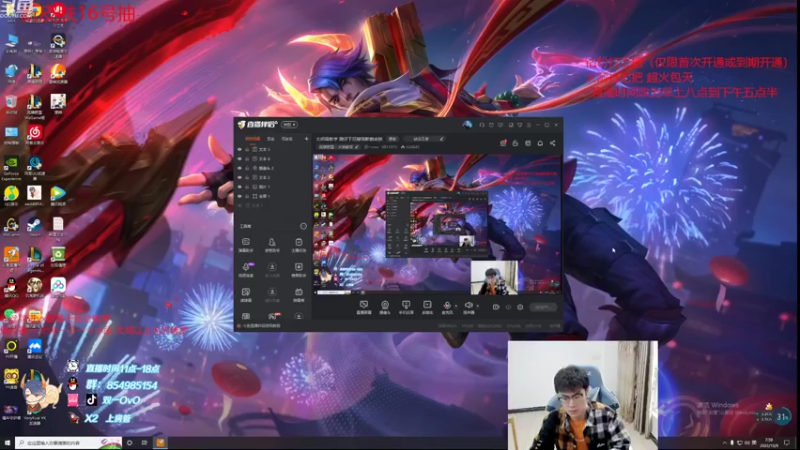Open the toolbox microphone tool with purple badge
This screenshot has height=450, width=800.
(x=246, y=269)
